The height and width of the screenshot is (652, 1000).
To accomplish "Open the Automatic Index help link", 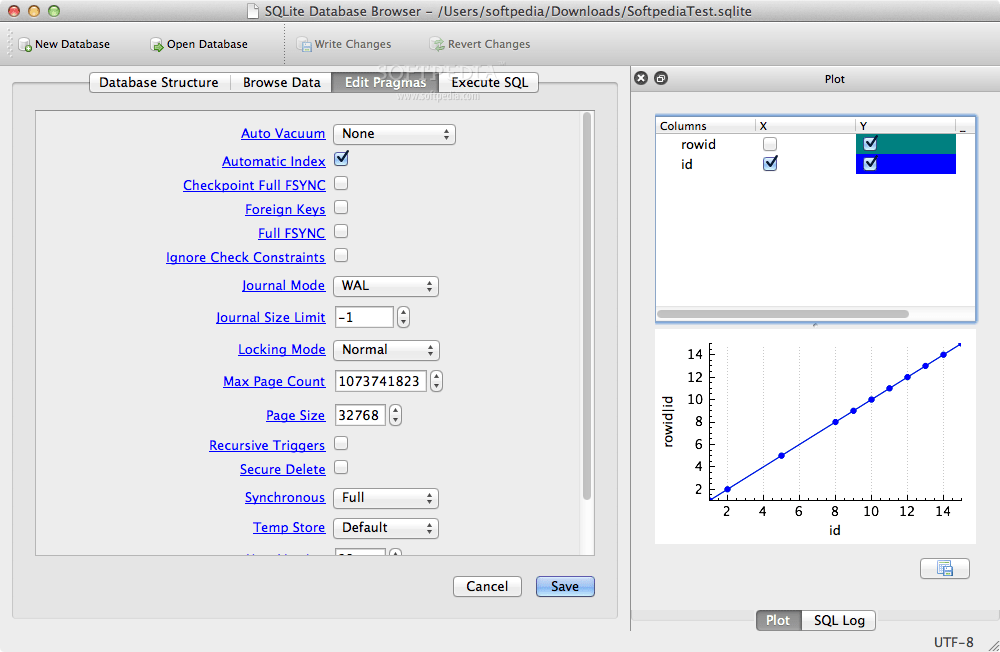I will [274, 161].
